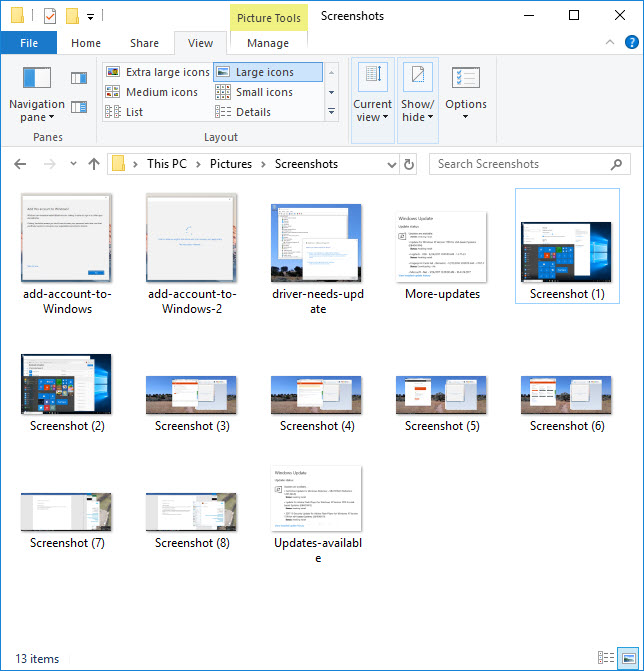This screenshot has height=671, width=644.
Task: Select the View ribbon tab
Action: pyautogui.click(x=200, y=43)
